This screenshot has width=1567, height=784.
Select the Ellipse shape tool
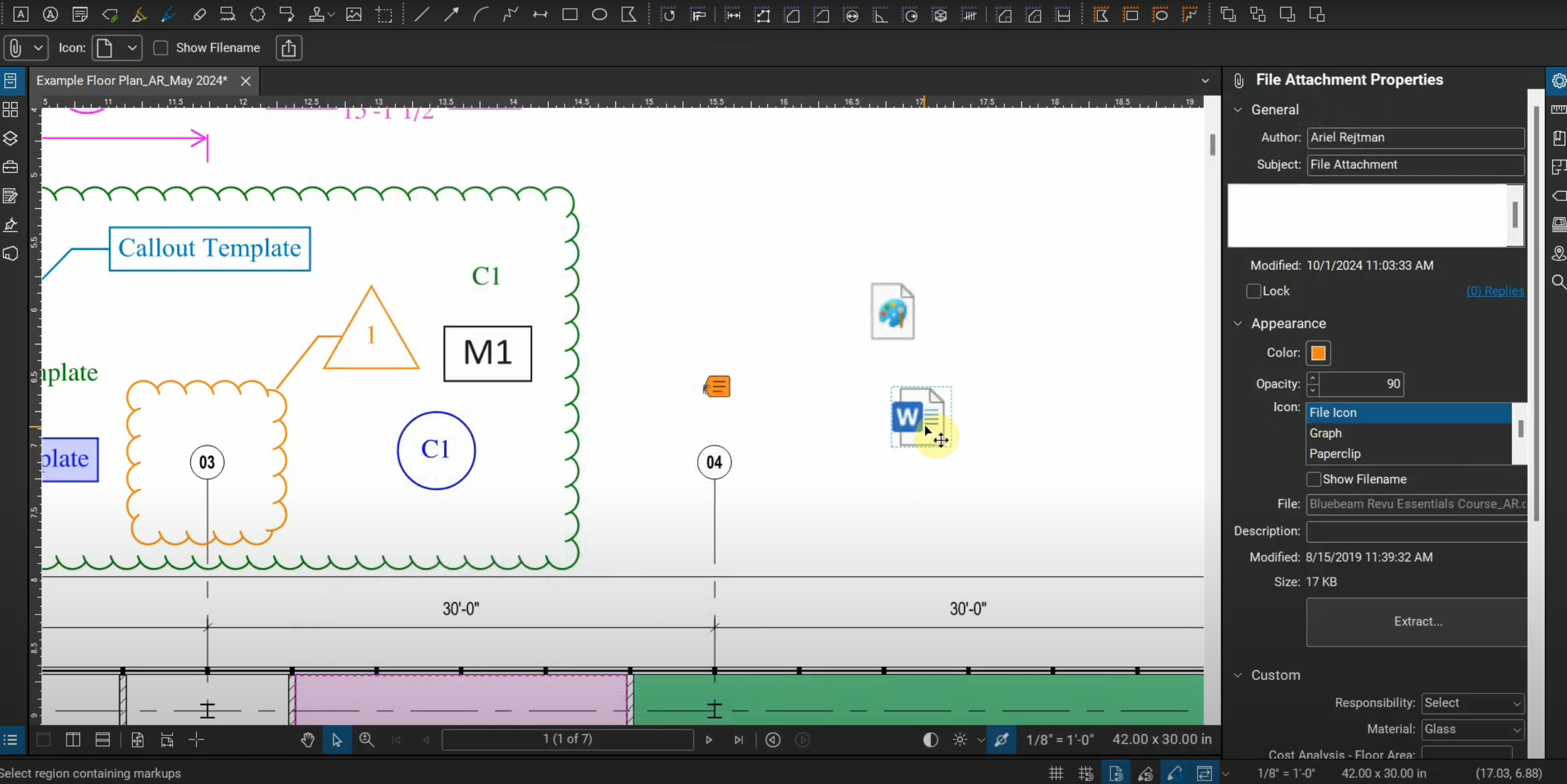pos(599,14)
